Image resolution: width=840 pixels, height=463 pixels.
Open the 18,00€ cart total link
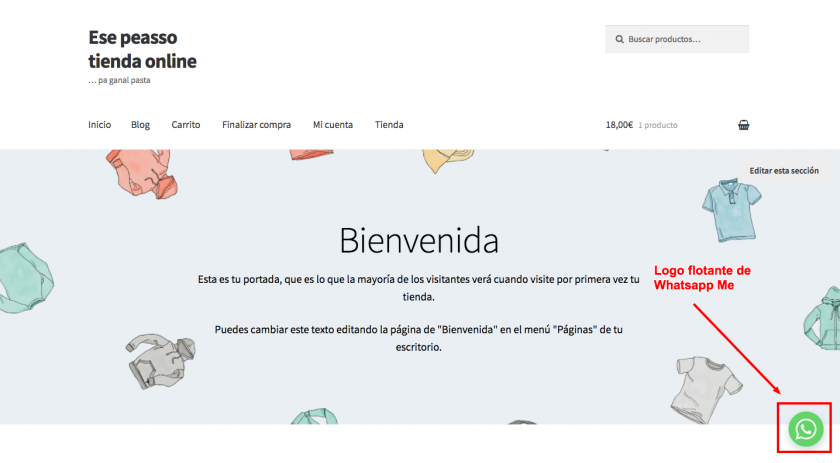coord(619,125)
